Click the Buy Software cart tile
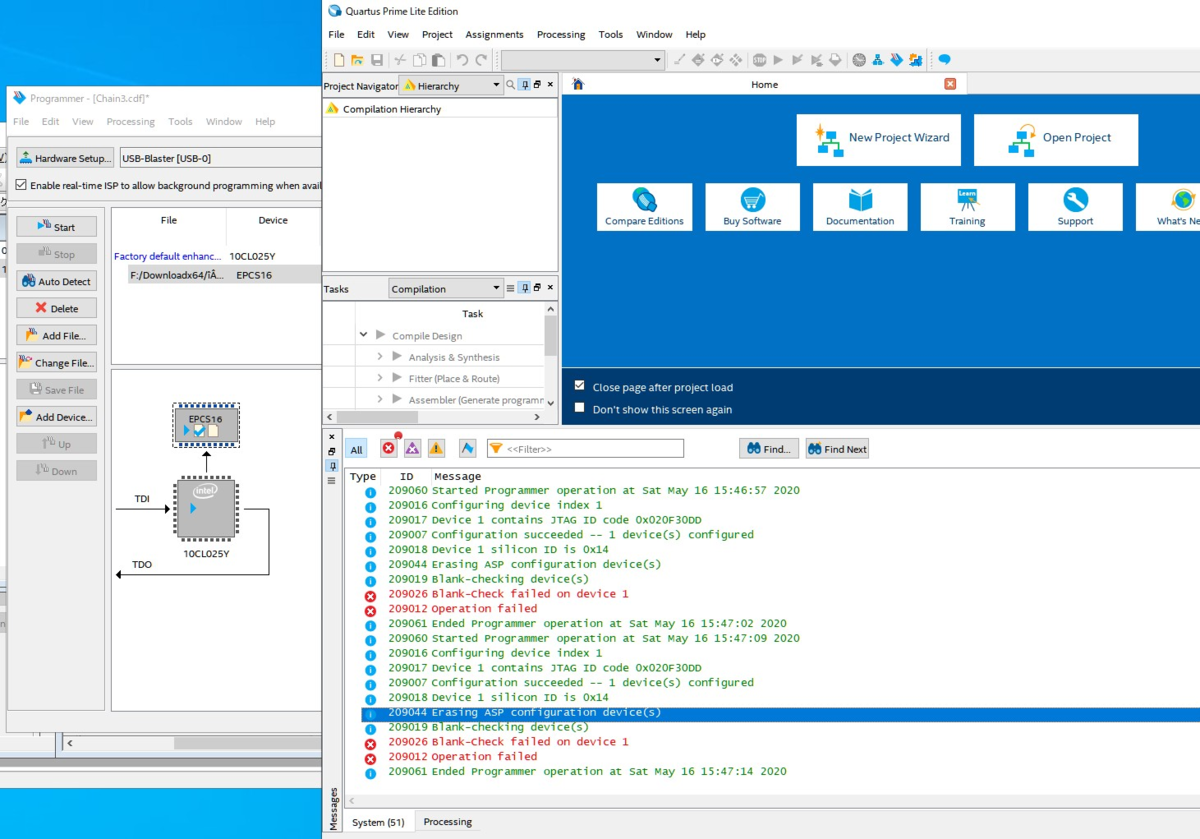This screenshot has height=839, width=1200. [752, 207]
